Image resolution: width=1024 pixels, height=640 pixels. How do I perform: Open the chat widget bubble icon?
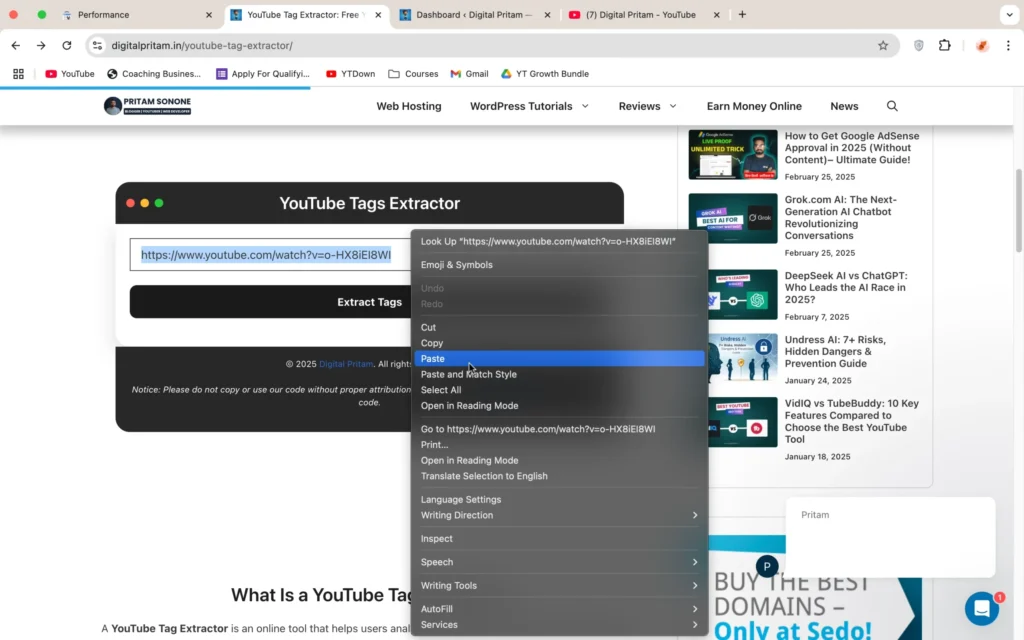click(982, 608)
